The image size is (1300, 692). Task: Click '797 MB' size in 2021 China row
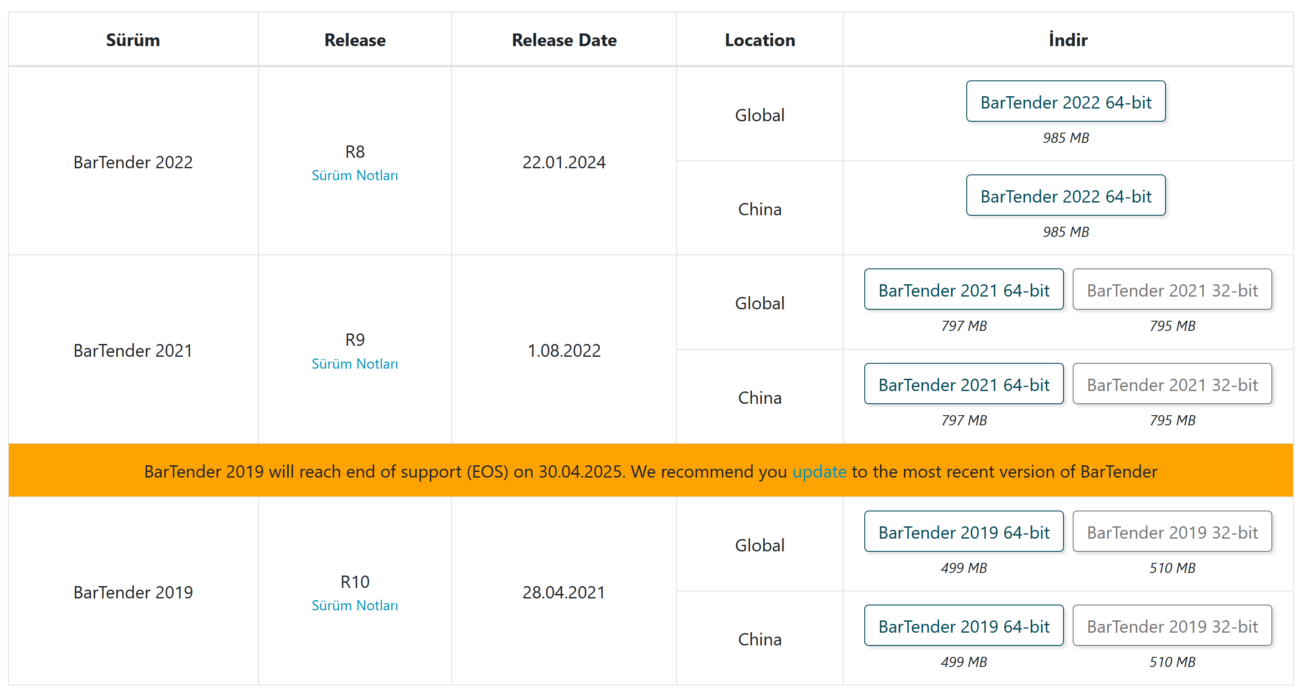click(964, 420)
